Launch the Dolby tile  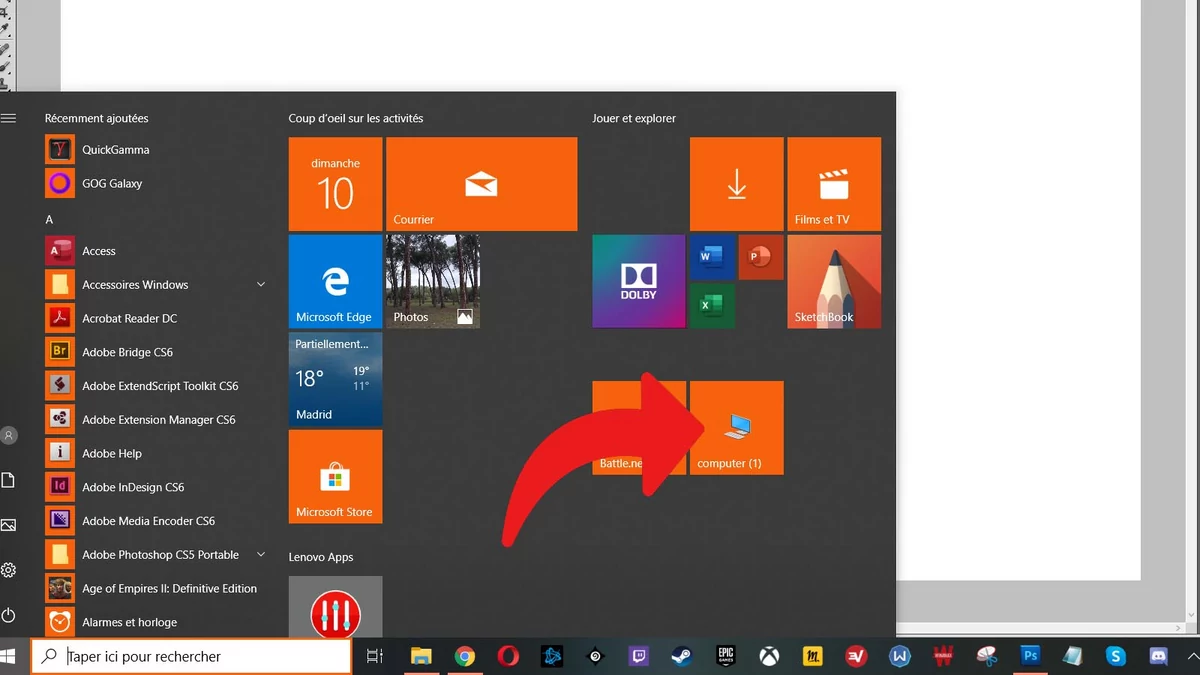click(638, 281)
